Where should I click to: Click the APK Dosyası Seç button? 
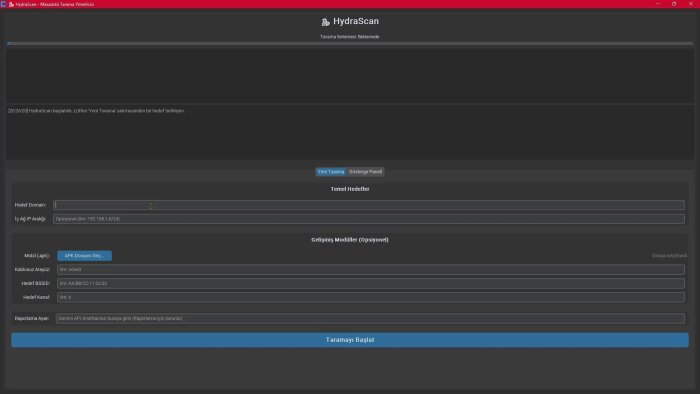(84, 256)
